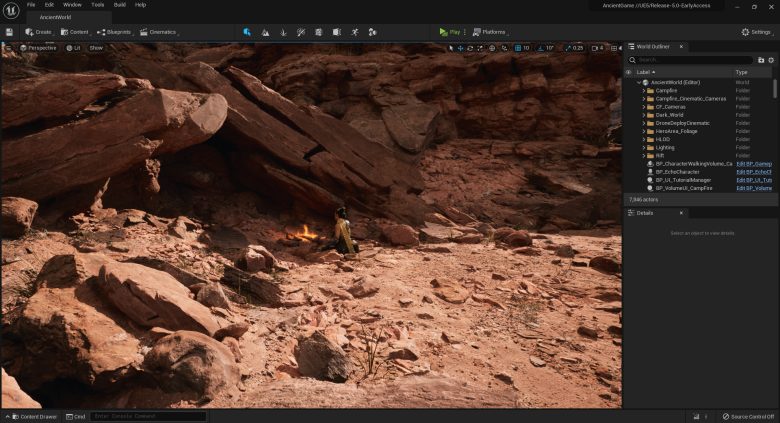The image size is (780, 423).
Task: Open Edit BP_EchoCharacter blueprint link
Action: tap(754, 172)
